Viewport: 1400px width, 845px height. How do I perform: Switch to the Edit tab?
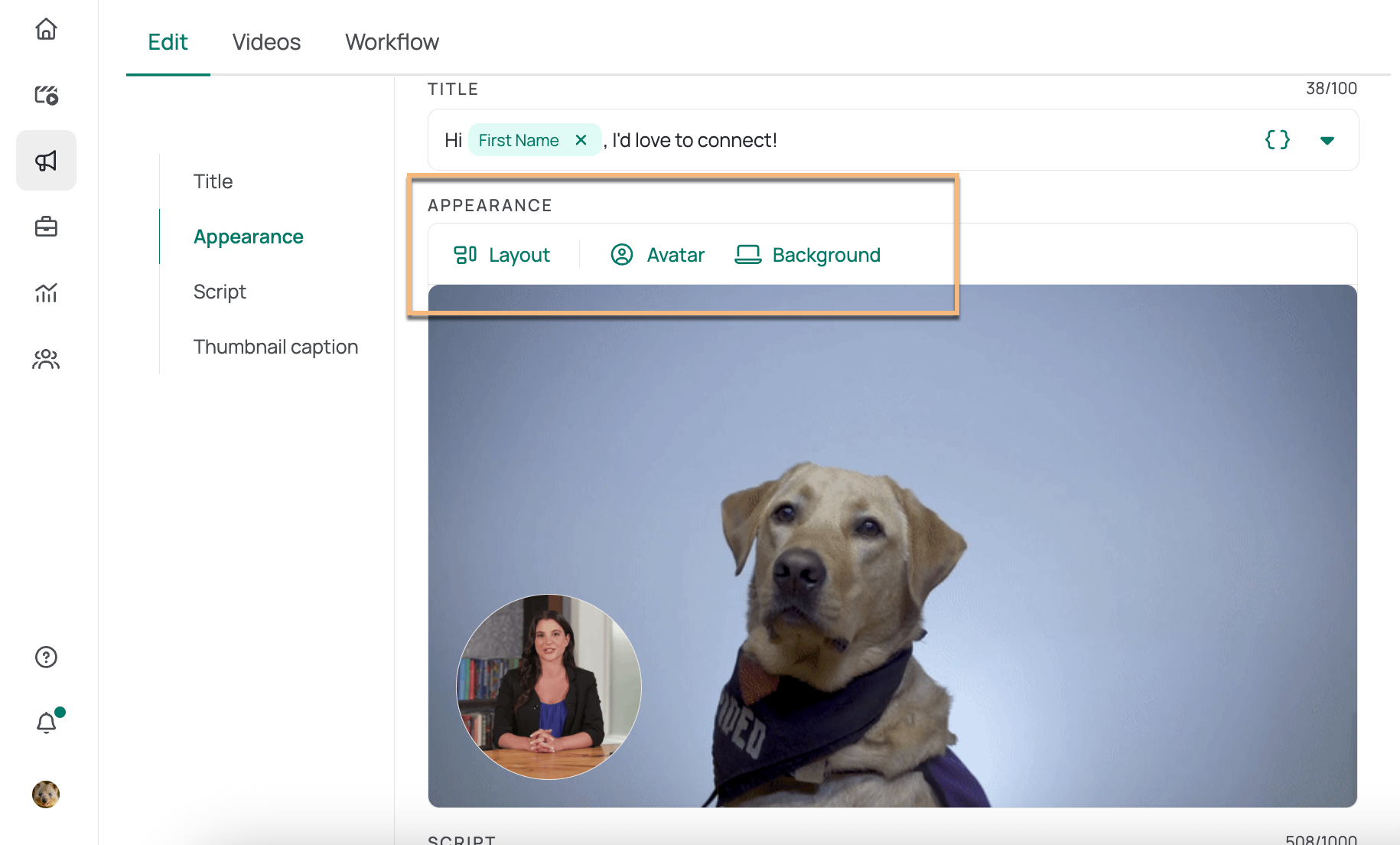(168, 42)
